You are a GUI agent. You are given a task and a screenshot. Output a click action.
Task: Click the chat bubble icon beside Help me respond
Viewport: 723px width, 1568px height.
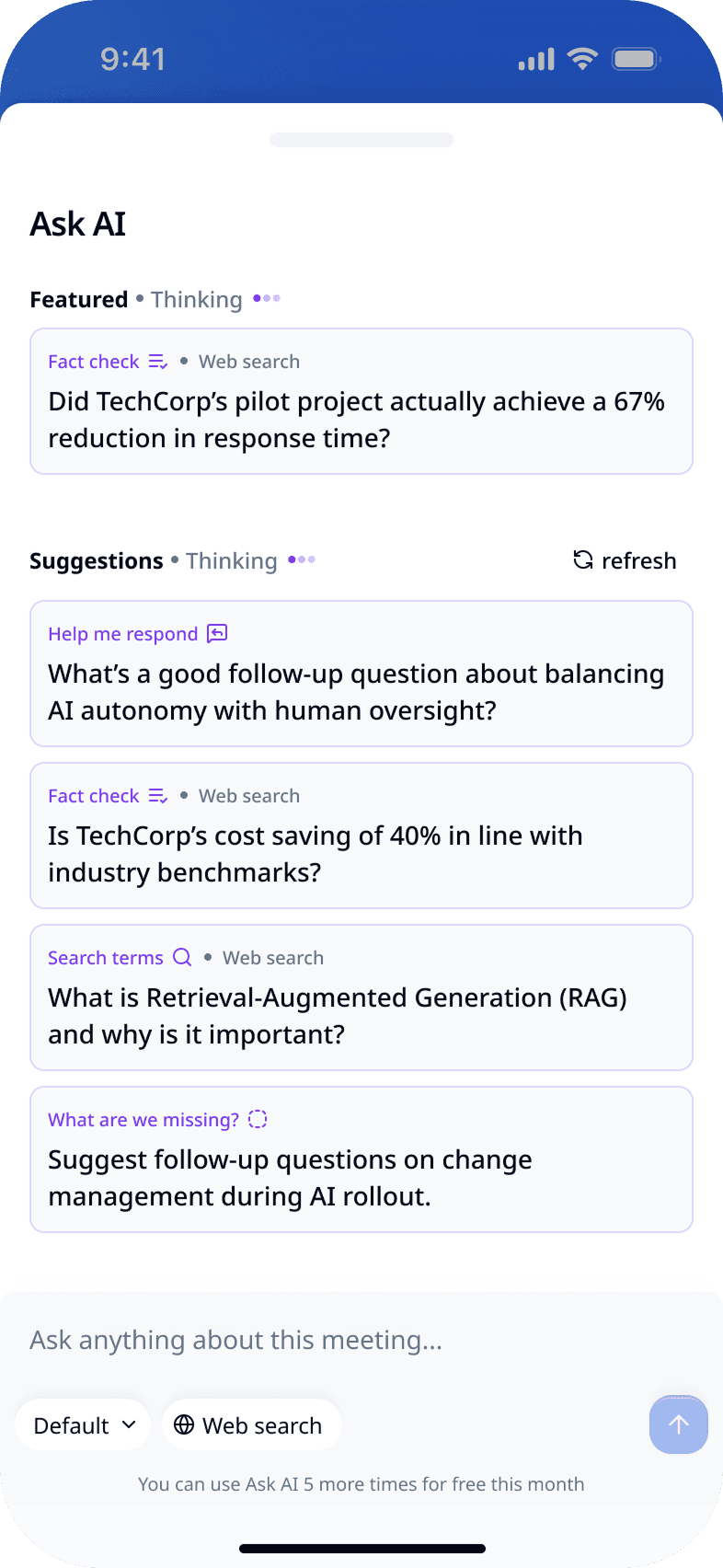217,633
